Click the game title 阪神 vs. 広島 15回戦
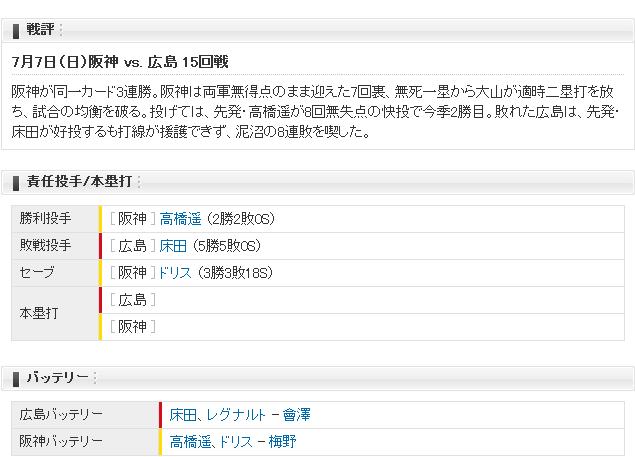The height and width of the screenshot is (457, 635). (x=120, y=62)
